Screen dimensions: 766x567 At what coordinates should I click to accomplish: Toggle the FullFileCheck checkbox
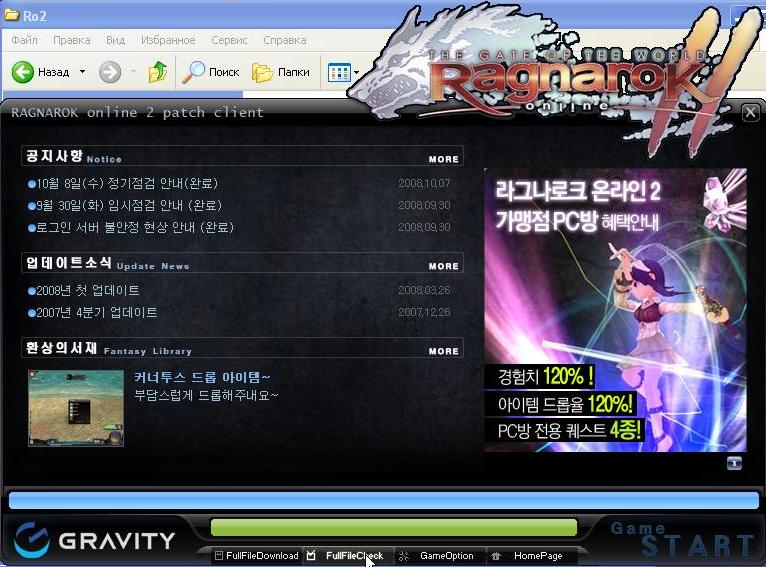pyautogui.click(x=312, y=556)
